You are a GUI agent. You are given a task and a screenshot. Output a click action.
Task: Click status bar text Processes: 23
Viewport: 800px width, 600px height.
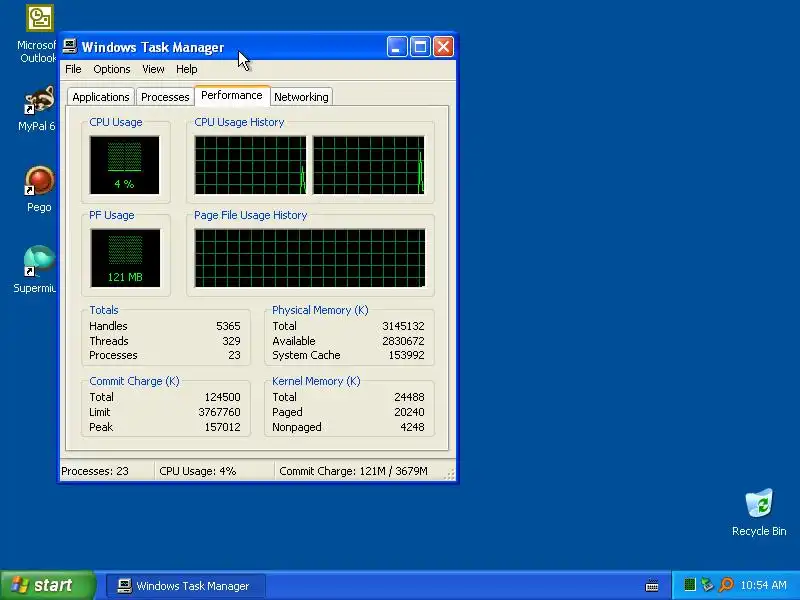point(95,471)
